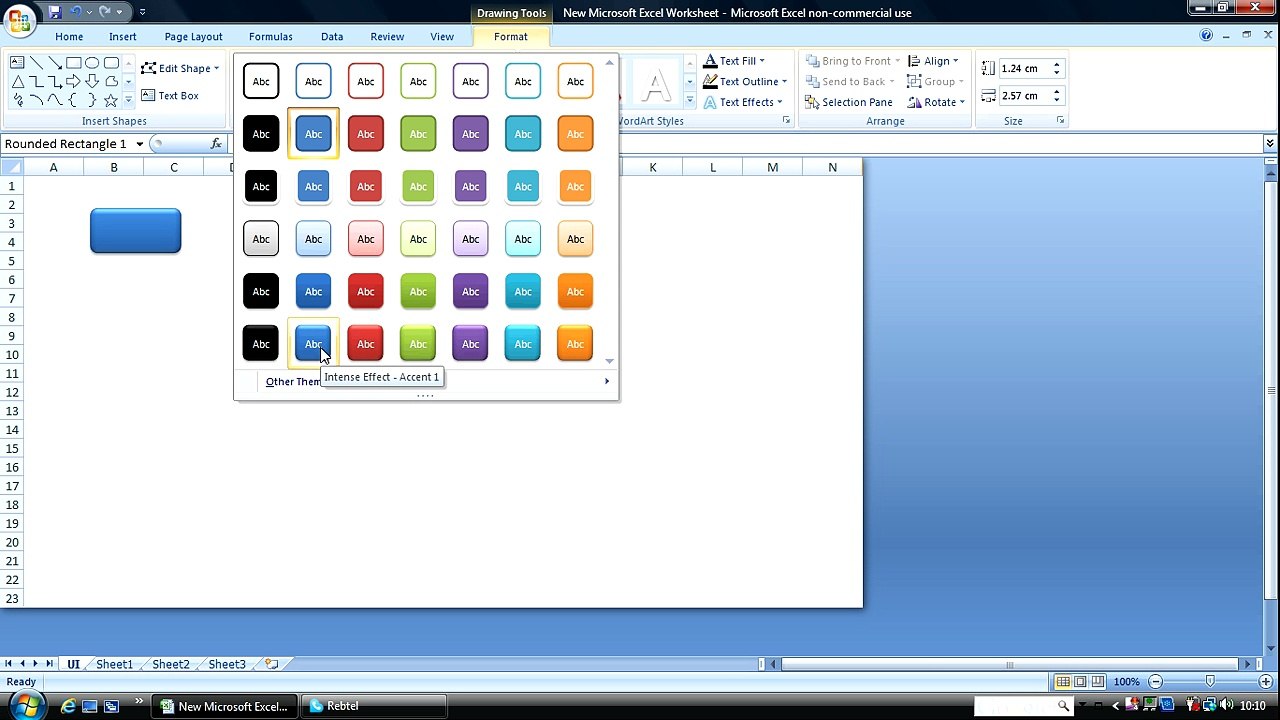Select the 5-point star shape
The width and height of the screenshot is (1280, 720).
(x=110, y=100)
